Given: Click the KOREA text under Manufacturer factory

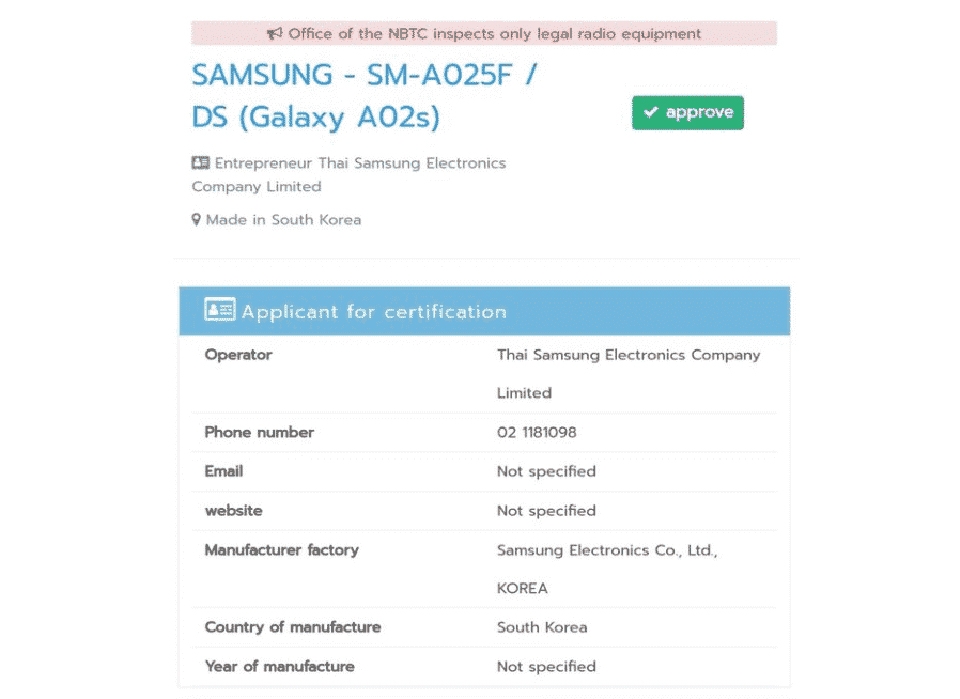Looking at the screenshot, I should click(522, 588).
